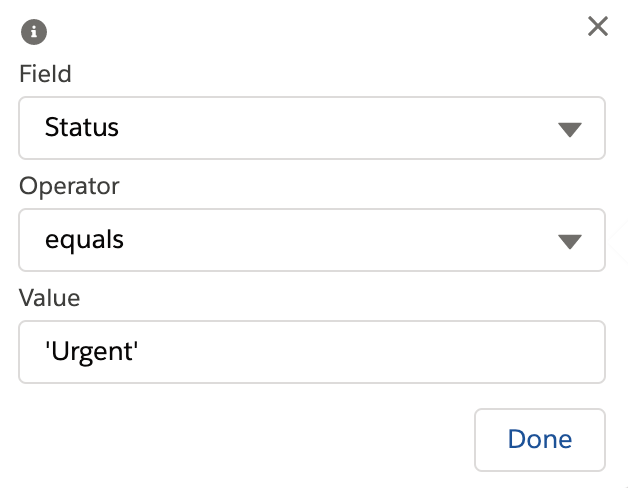Dismiss the filter popup using the cross icon
628x488 pixels.
coord(598,26)
